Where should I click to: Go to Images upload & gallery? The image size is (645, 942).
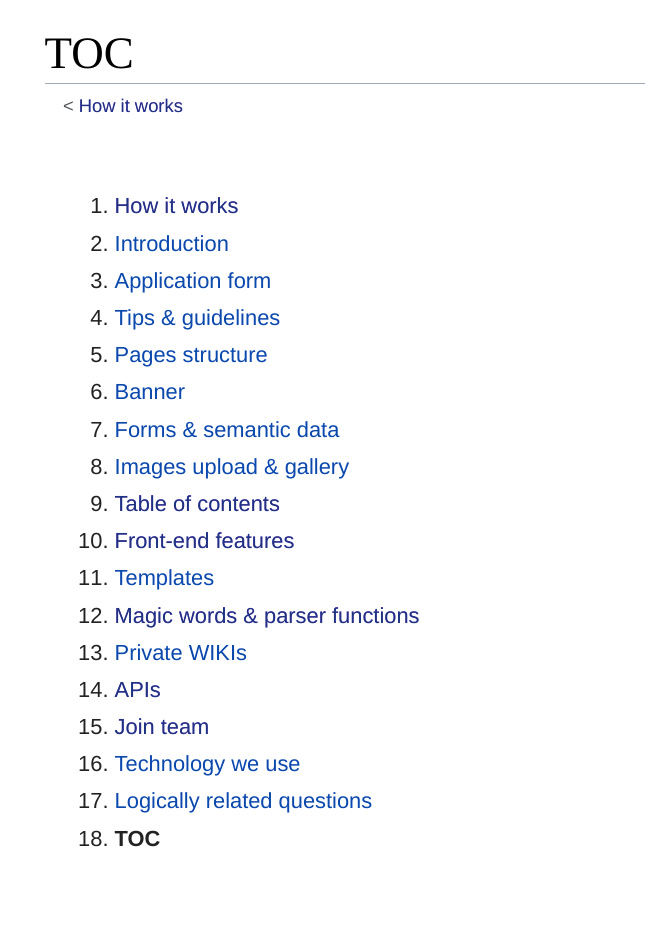[231, 467]
